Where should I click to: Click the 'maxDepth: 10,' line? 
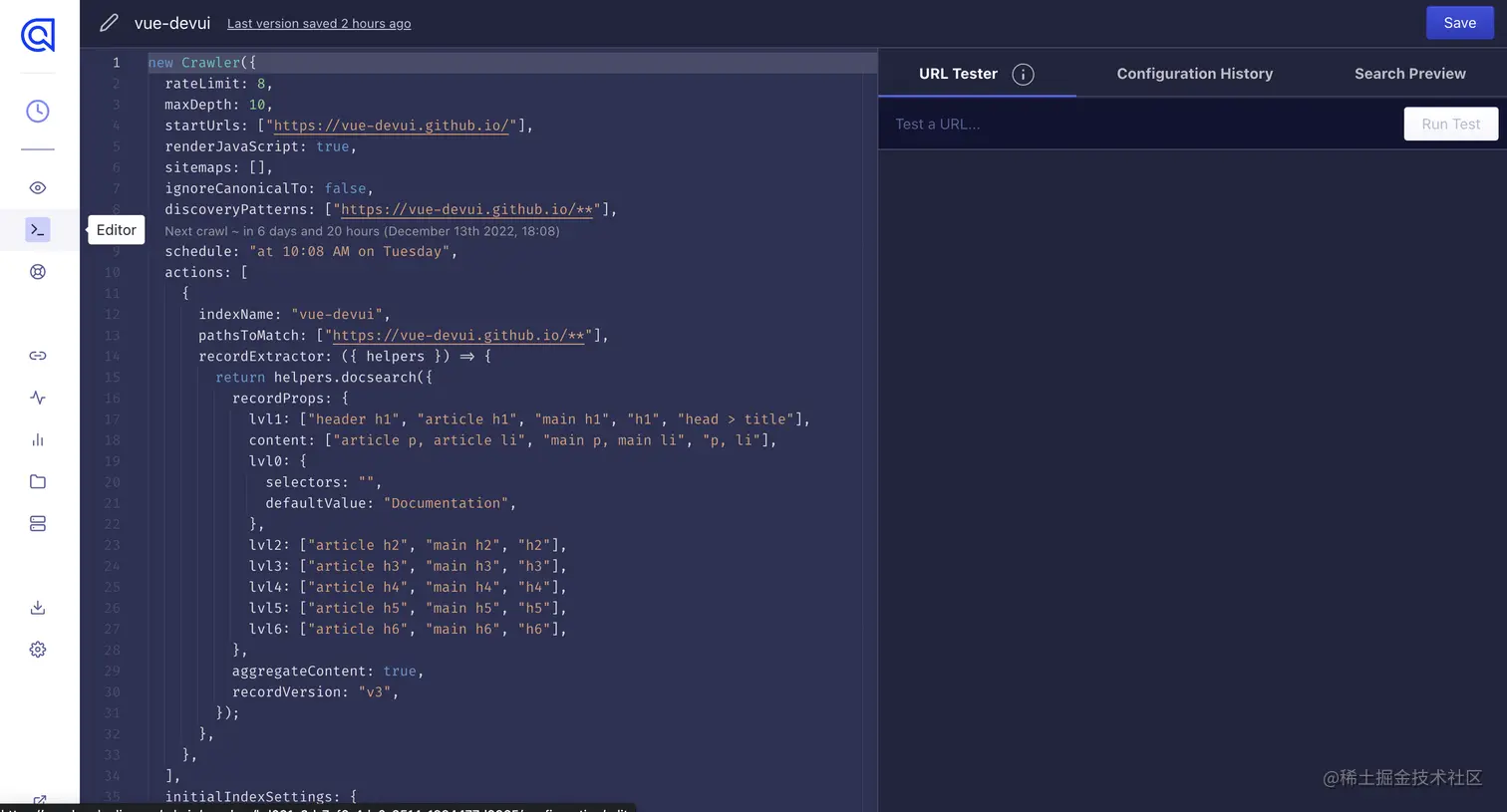218,105
